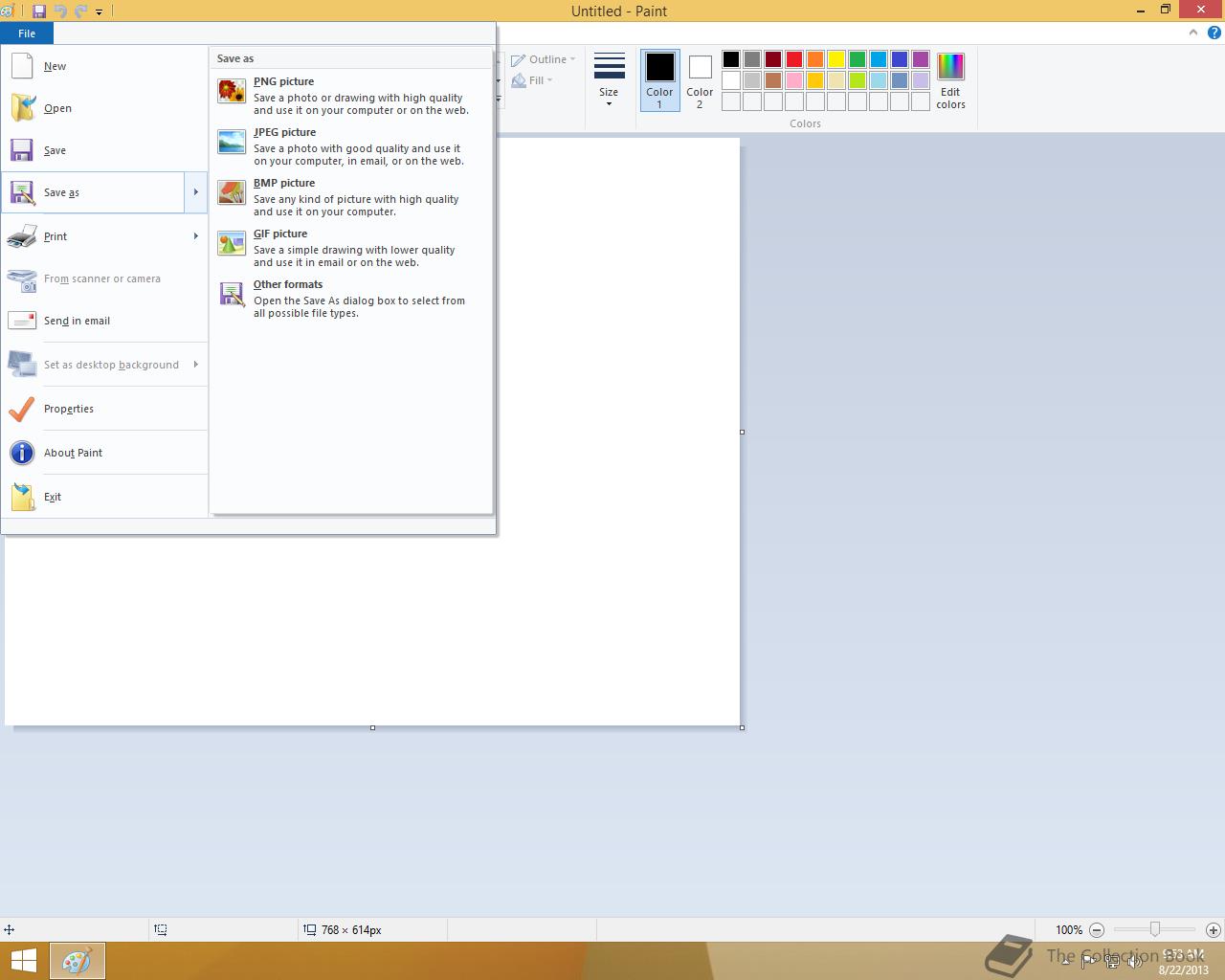
Task: Pick the light gray color swatch
Action: point(752,80)
